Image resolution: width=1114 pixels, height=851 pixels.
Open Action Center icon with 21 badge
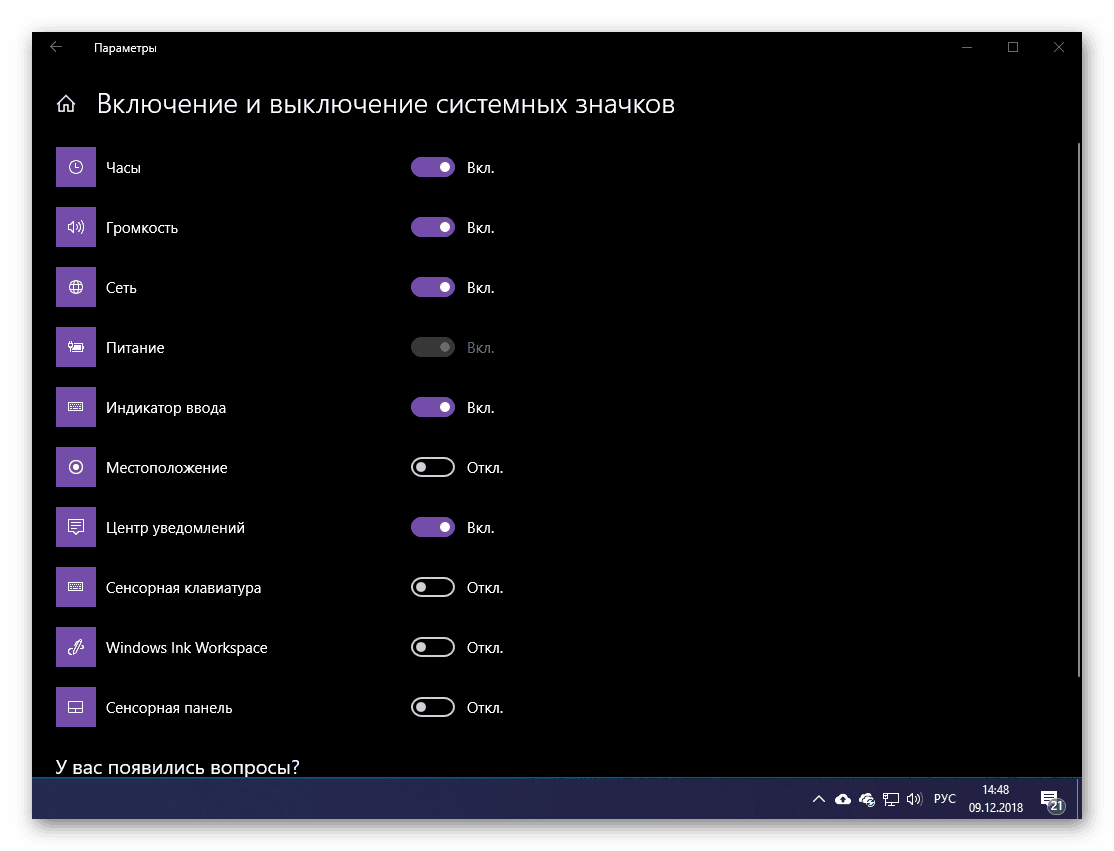tap(1052, 801)
